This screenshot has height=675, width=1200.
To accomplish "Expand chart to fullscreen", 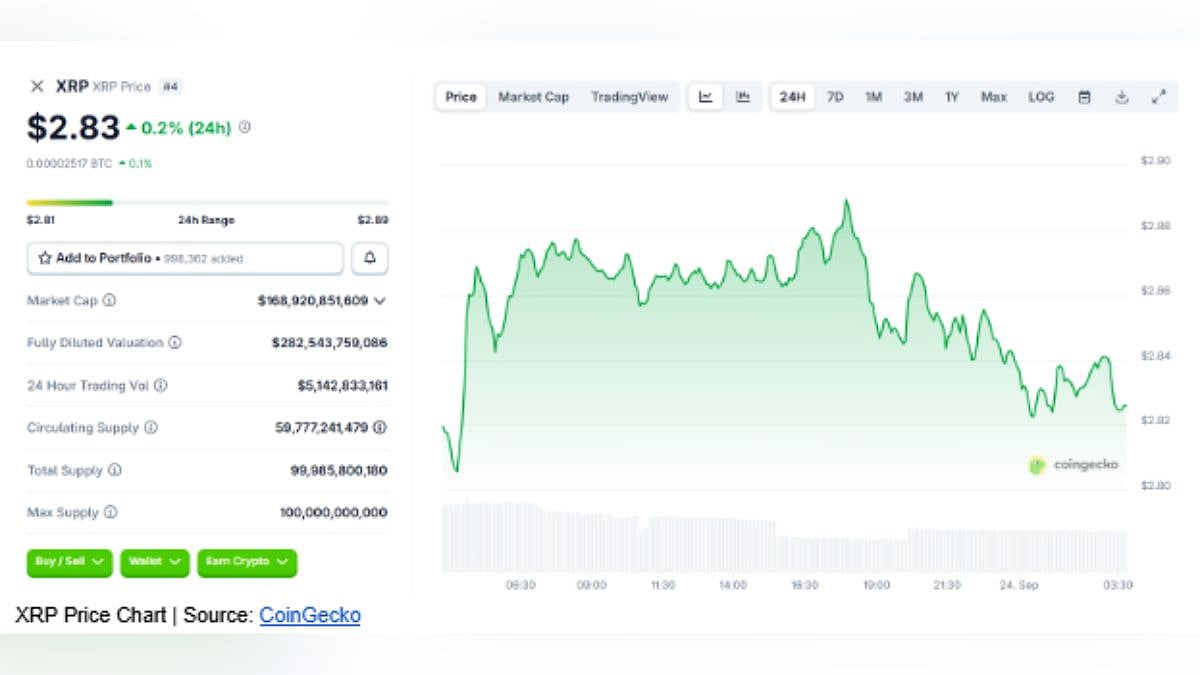I will (1159, 97).
